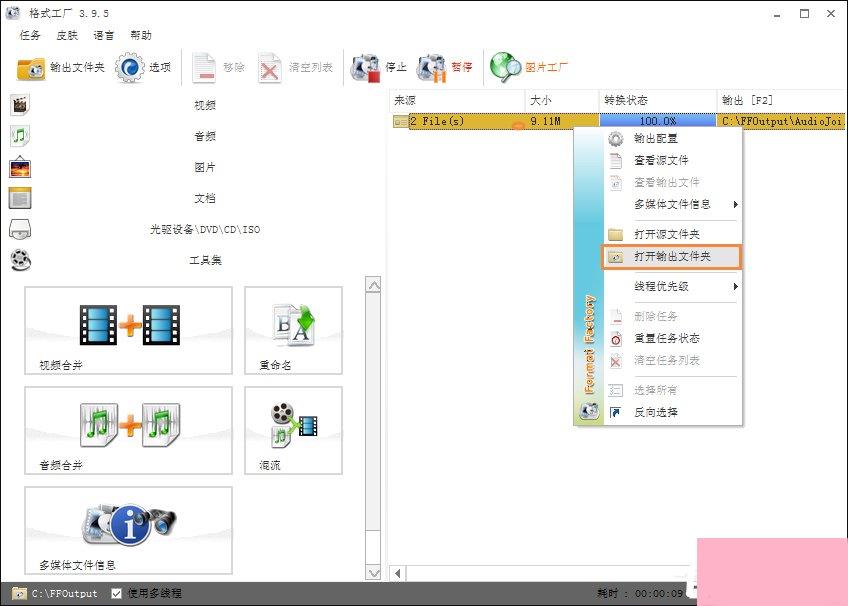Click the 来源 column header
Image resolution: width=848 pixels, height=606 pixels.
point(457,100)
